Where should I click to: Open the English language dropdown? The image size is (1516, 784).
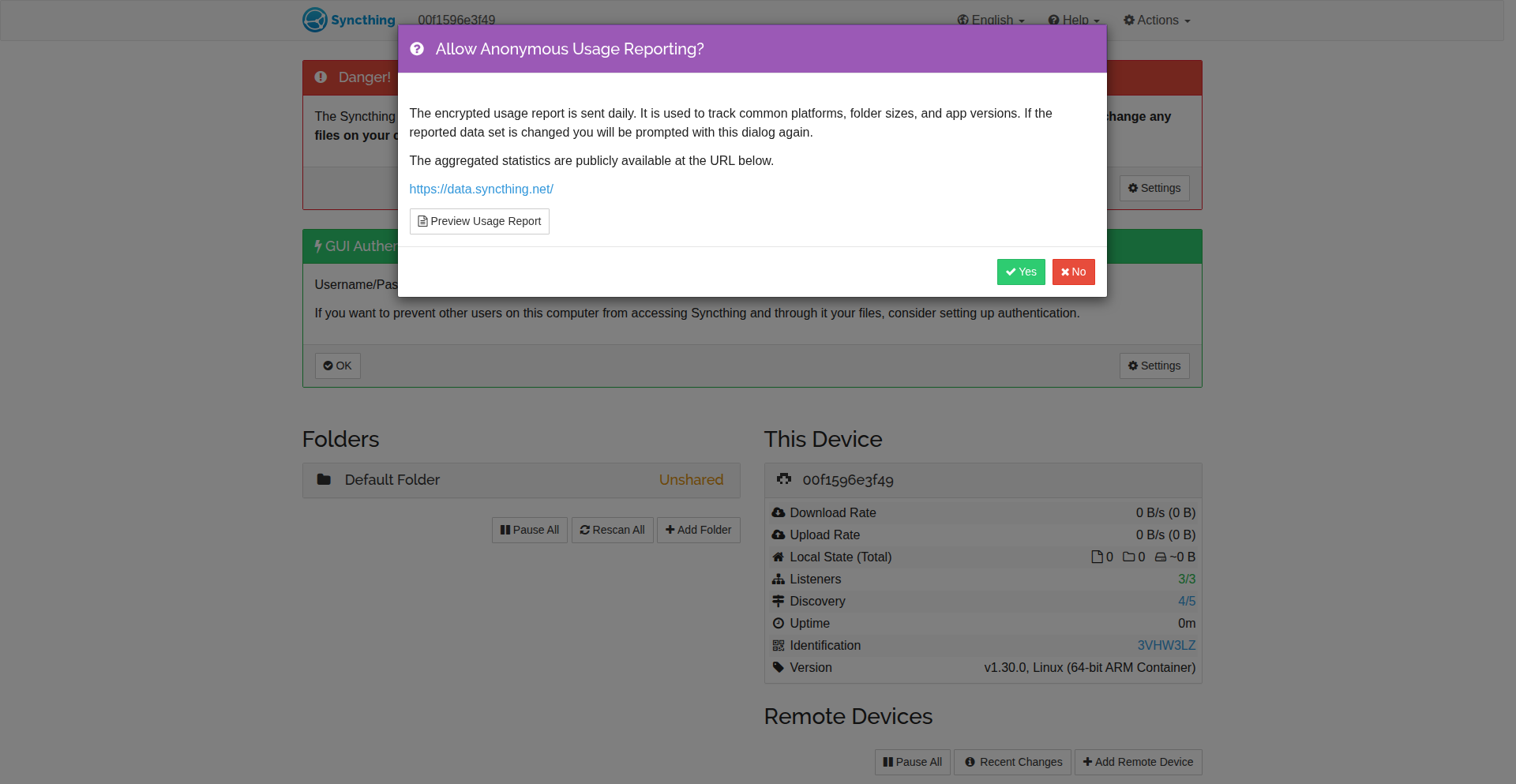tap(991, 21)
